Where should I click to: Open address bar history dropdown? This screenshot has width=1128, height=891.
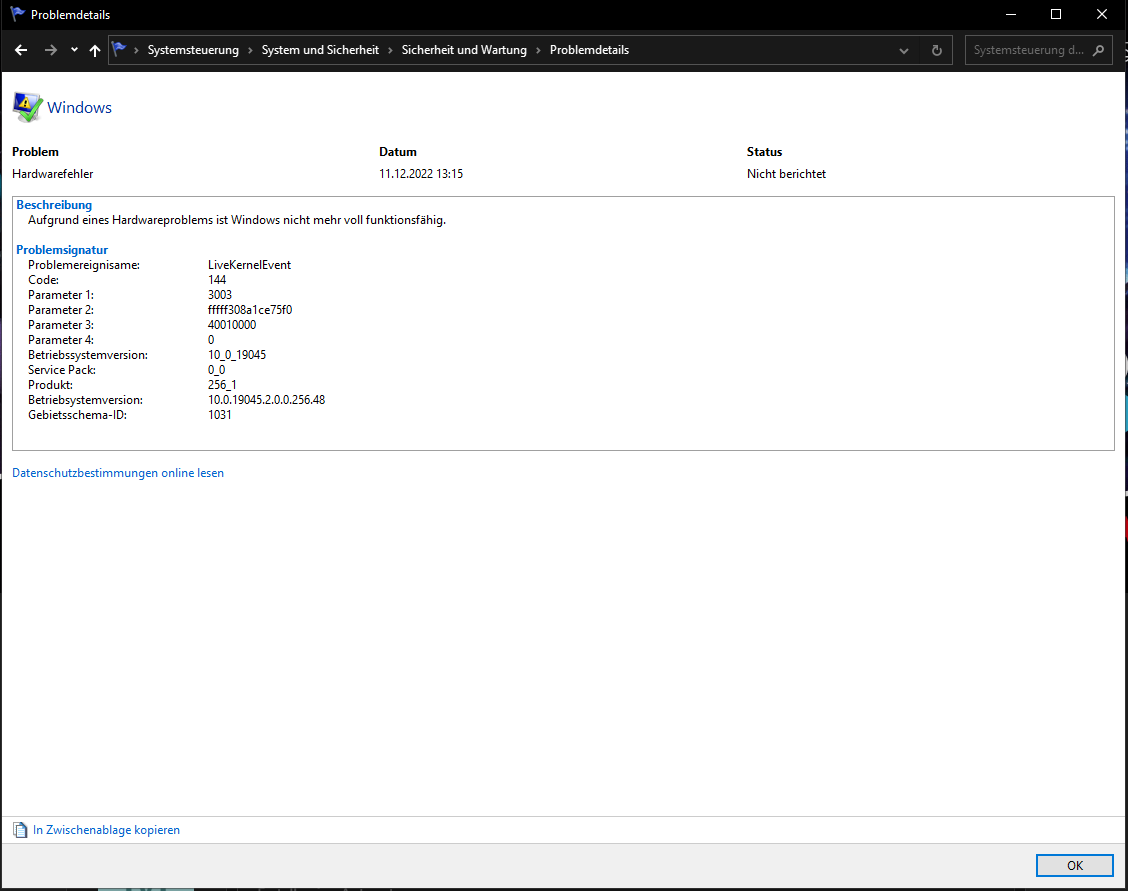point(904,51)
